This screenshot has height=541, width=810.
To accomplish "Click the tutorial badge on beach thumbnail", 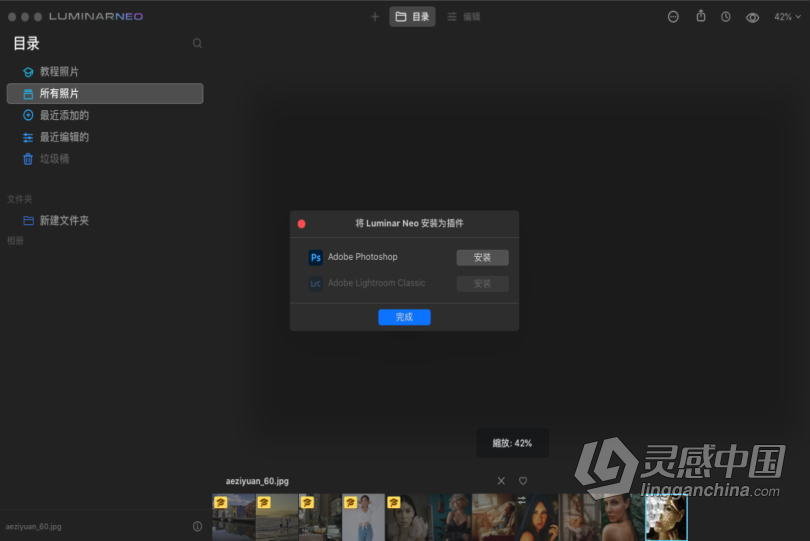I will click(x=264, y=502).
